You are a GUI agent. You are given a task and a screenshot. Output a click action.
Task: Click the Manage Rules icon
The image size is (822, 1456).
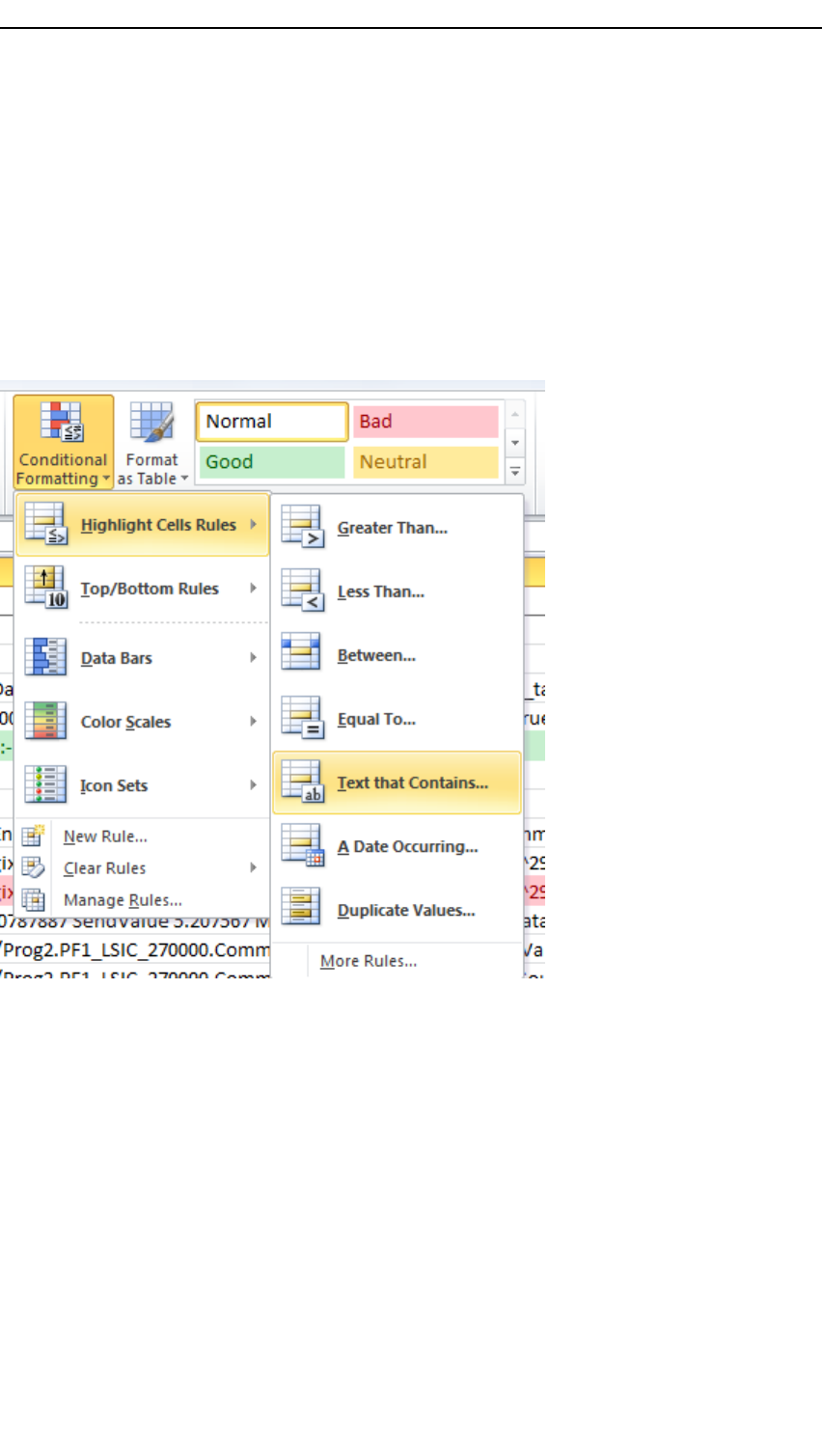[34, 899]
